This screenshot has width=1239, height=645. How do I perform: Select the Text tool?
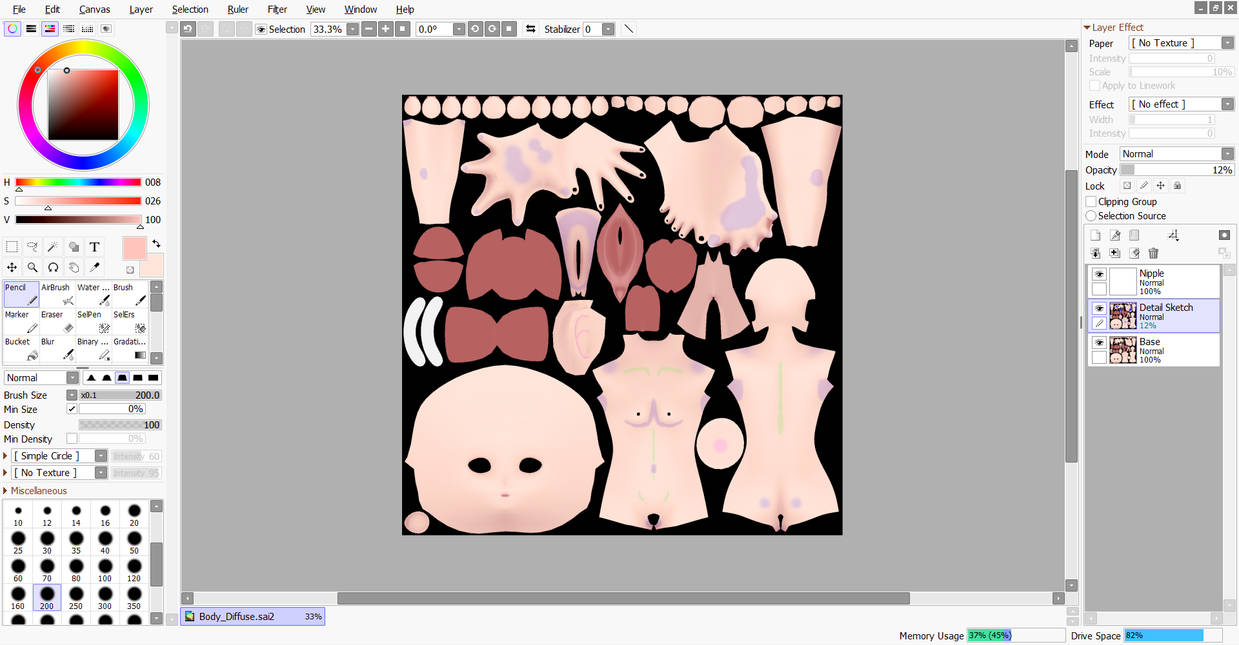tap(95, 247)
